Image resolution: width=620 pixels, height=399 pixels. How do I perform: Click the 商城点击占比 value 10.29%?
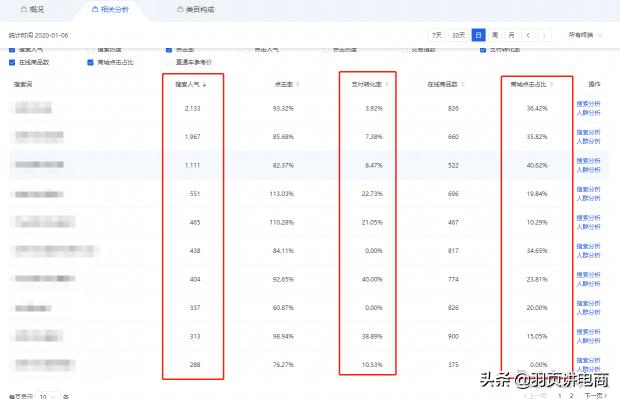pyautogui.click(x=537, y=222)
